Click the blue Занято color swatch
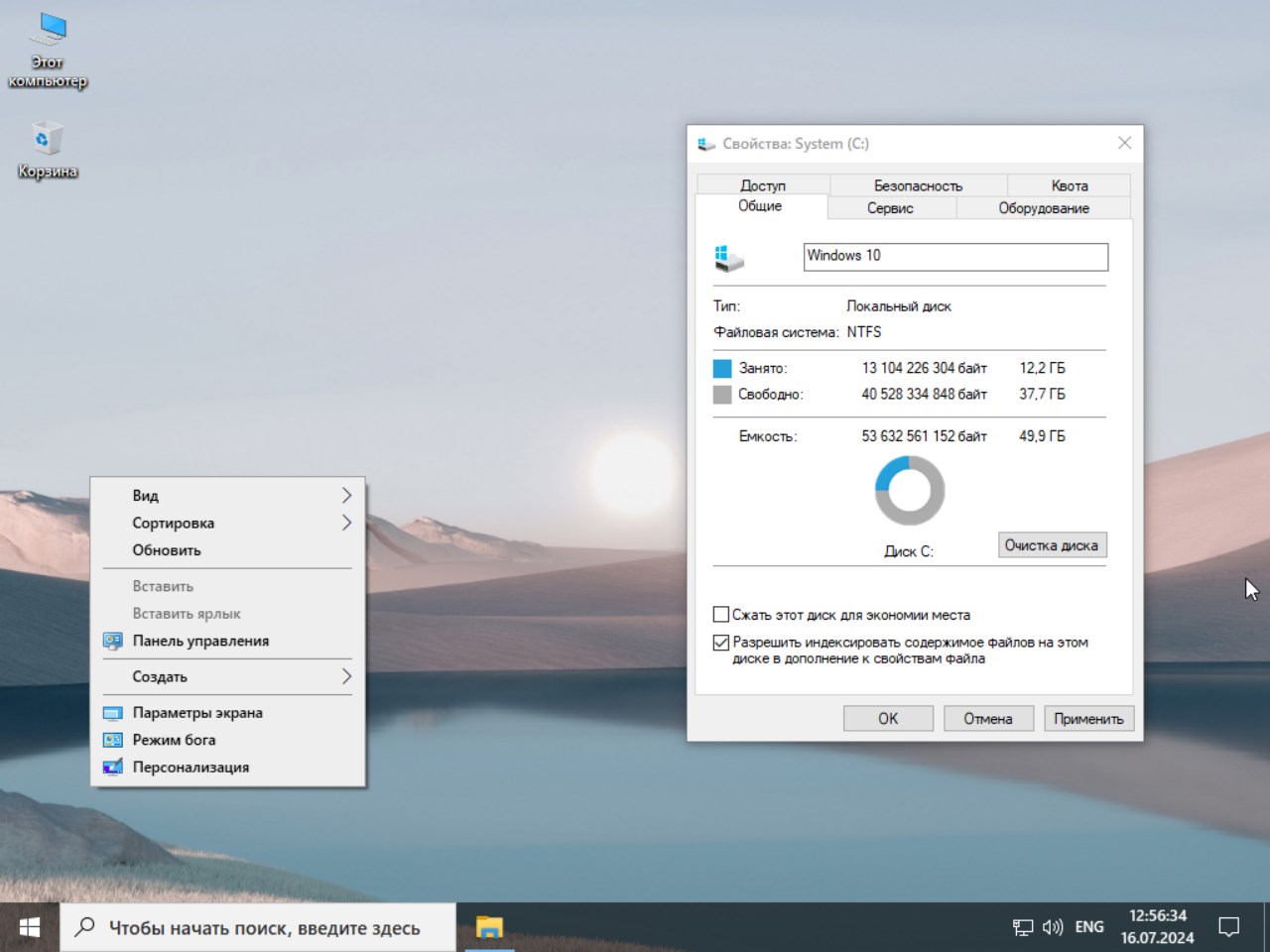 pyautogui.click(x=722, y=369)
